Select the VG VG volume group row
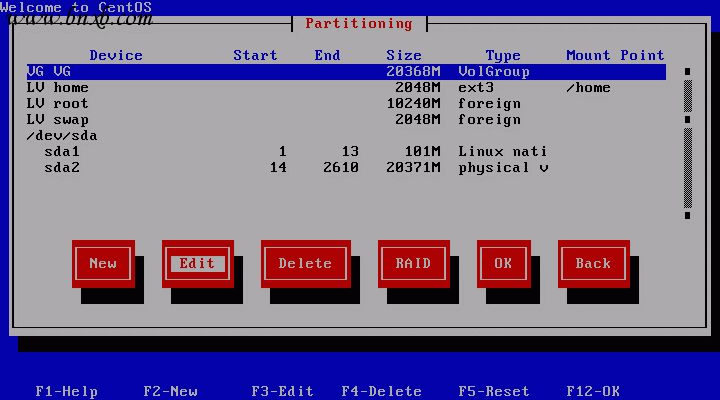This screenshot has width=720, height=400. [346, 72]
